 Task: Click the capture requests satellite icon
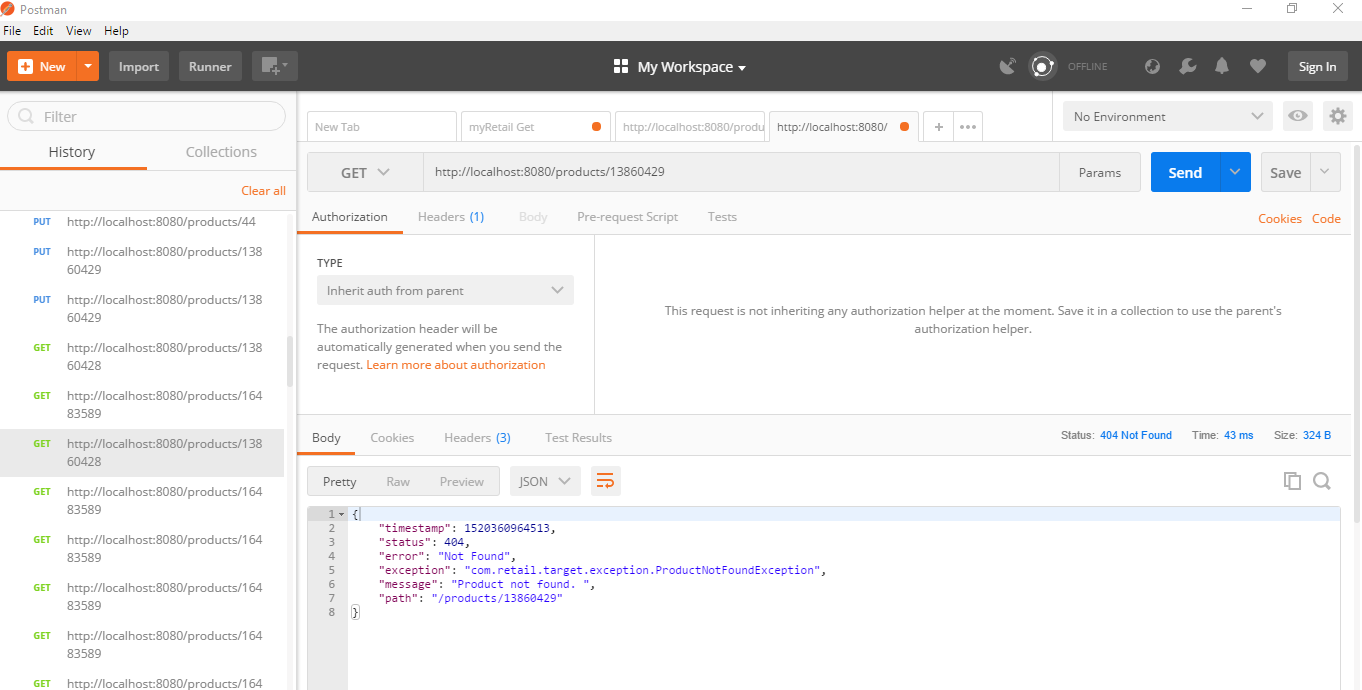[1008, 66]
